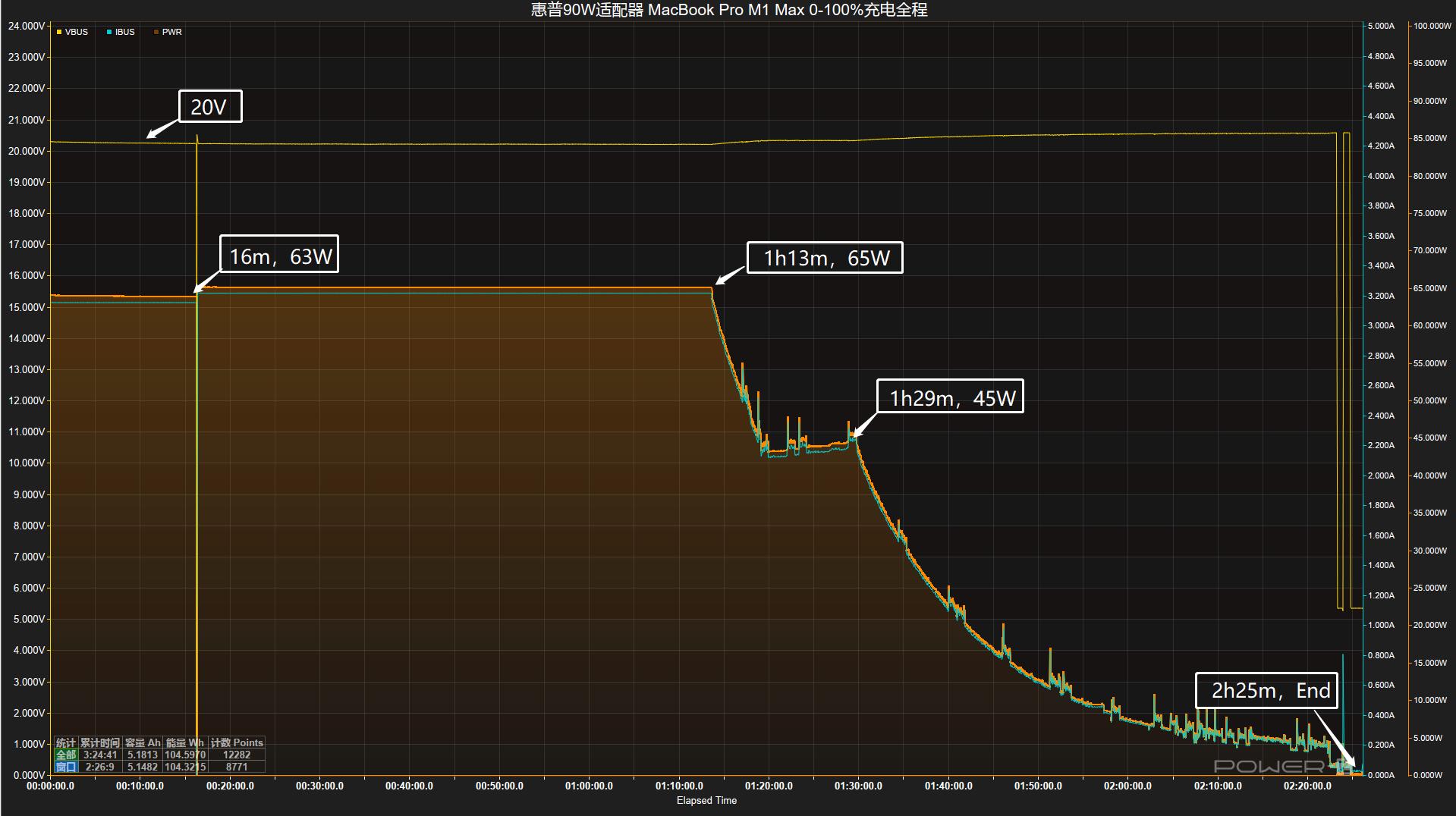Click the yellow VBUS legend swatch
1456x816 pixels.
(59, 33)
